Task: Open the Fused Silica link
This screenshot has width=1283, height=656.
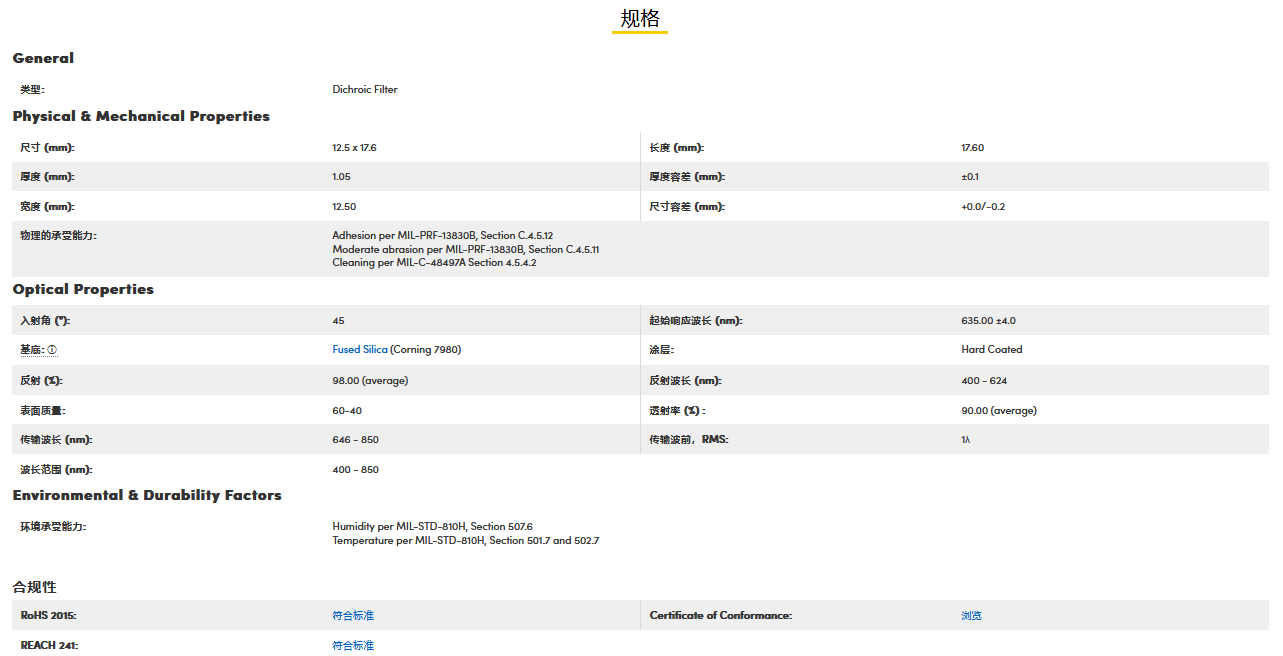Action: tap(360, 350)
